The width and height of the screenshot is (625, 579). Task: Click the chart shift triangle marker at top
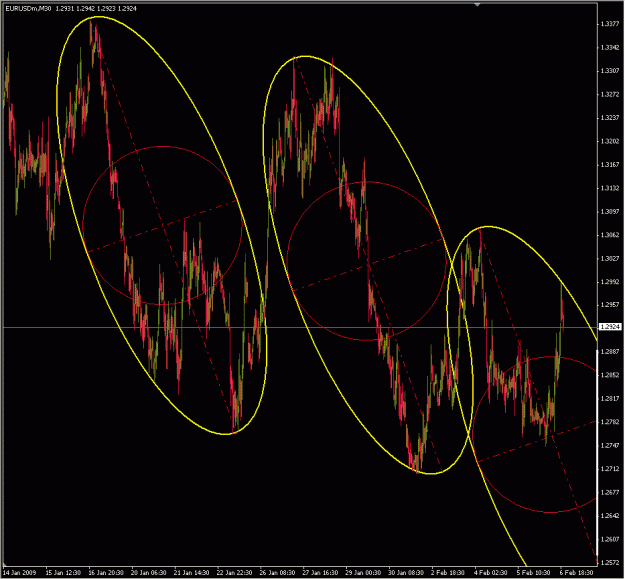pos(477,4)
